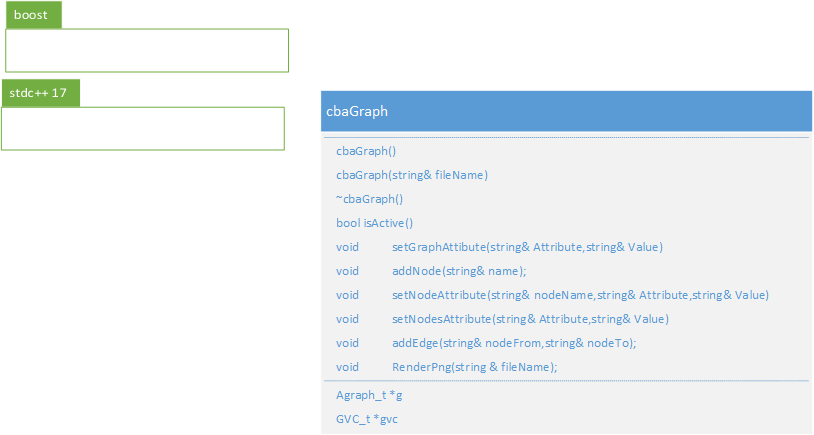Select the addNode(string& name) method
Viewport: 814px width, 435px height.
click(x=459, y=271)
